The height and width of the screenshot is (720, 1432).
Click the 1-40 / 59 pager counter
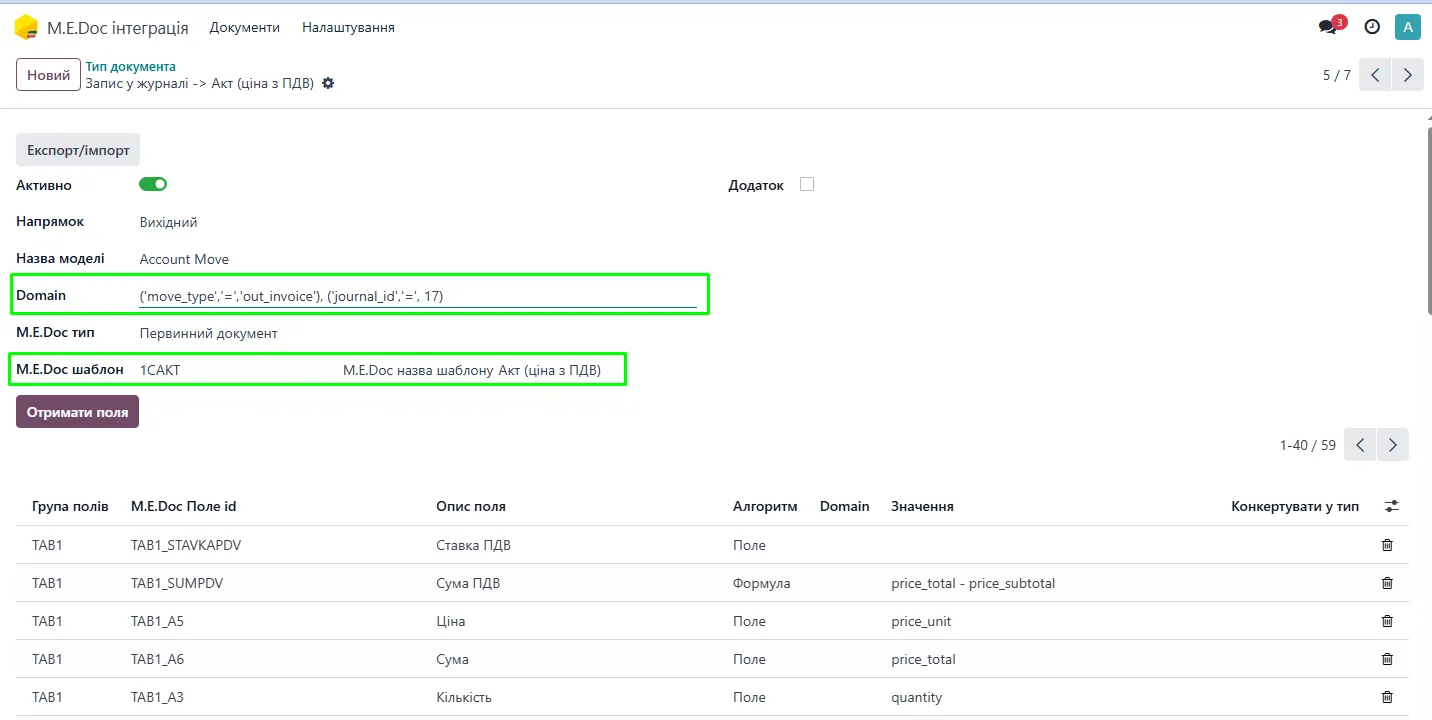1308,445
